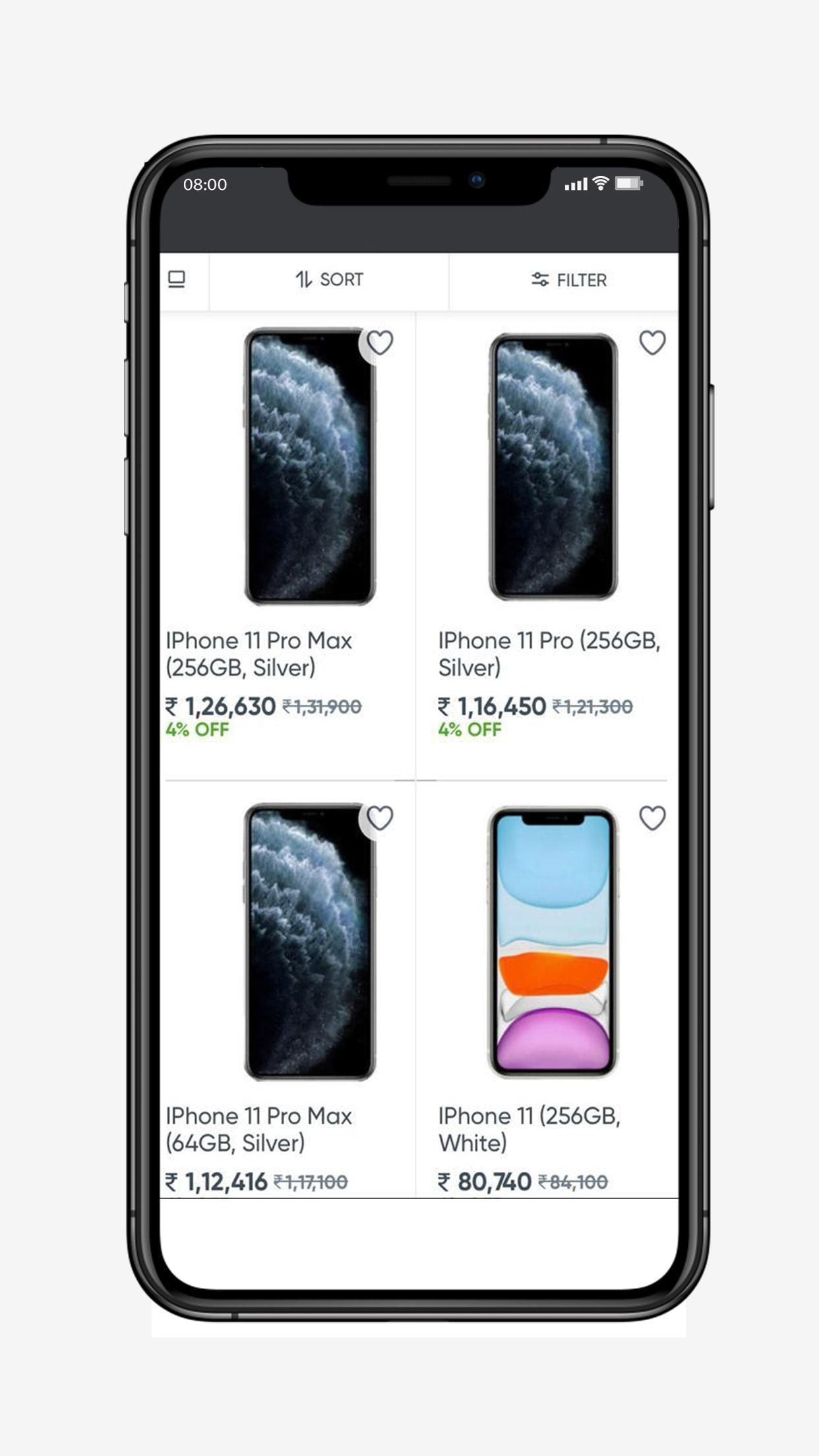Select IPhone 11 Pro Max (256GB, Silver) title
The width and height of the screenshot is (819, 1456).
pyautogui.click(x=258, y=654)
